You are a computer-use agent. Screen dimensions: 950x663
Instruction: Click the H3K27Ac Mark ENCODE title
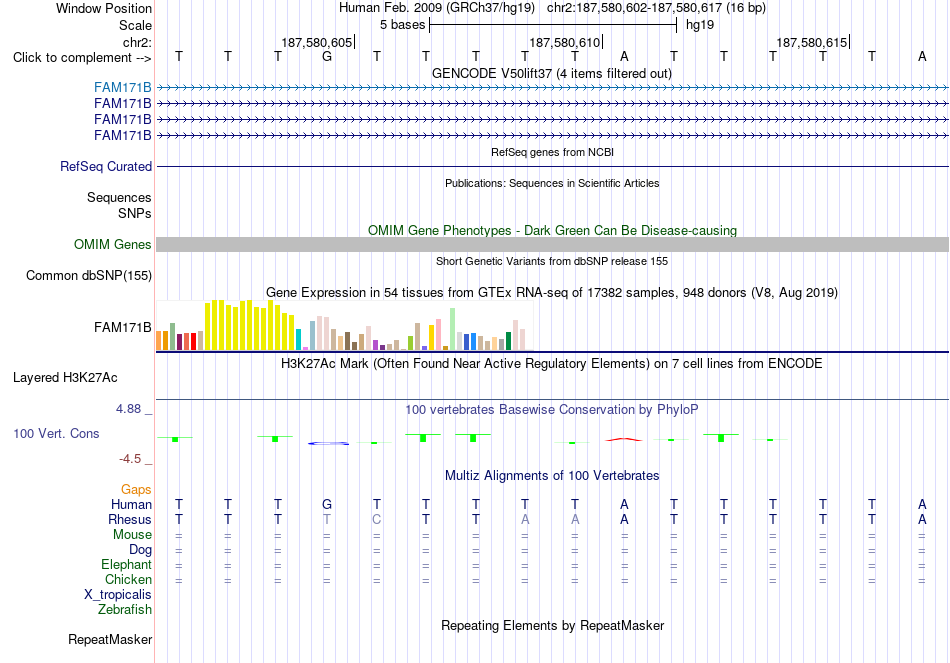(x=552, y=364)
